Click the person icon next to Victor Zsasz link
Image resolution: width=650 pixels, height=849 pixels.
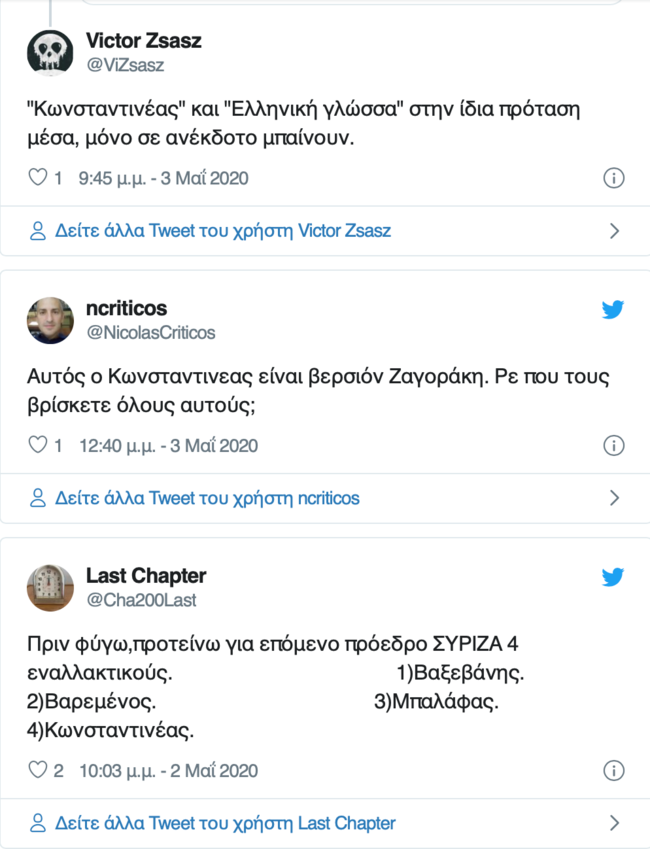click(38, 231)
